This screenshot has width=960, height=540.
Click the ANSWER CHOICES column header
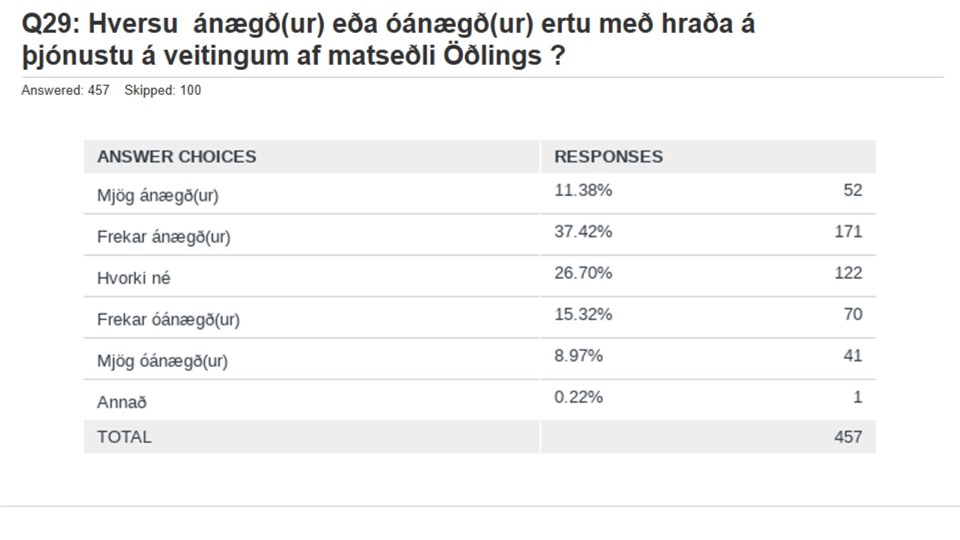point(176,157)
